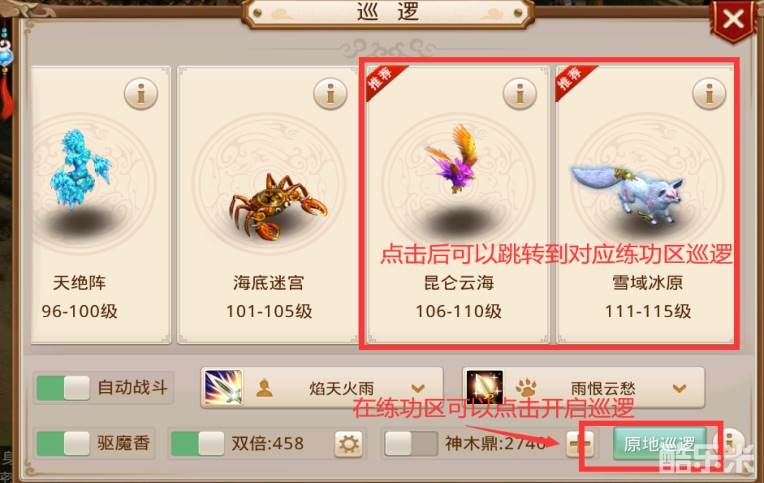764x483 pixels.
Task: Show info for 海底迷宫 patrol area
Action: [330, 93]
